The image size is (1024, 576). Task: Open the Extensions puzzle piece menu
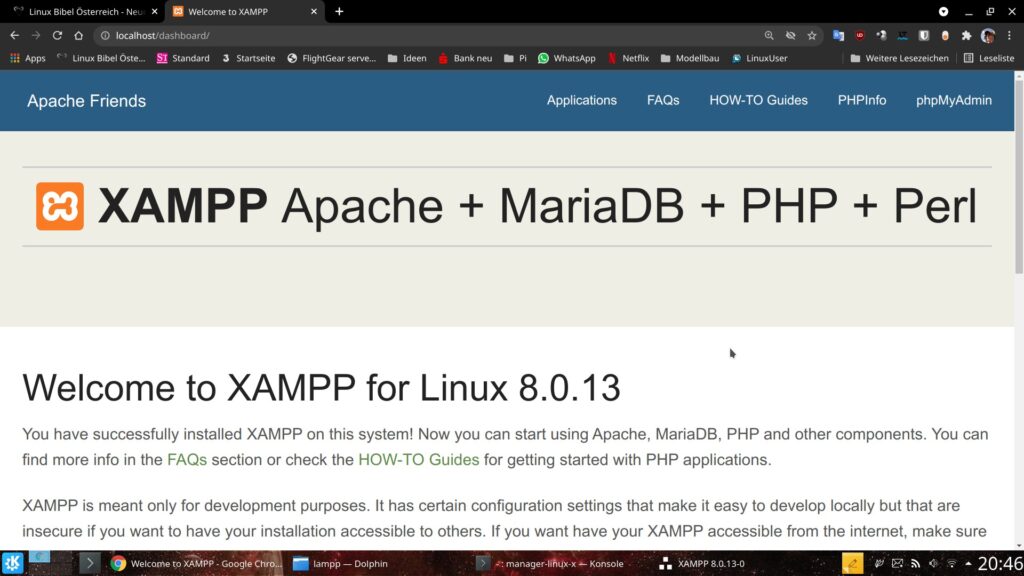point(967,35)
